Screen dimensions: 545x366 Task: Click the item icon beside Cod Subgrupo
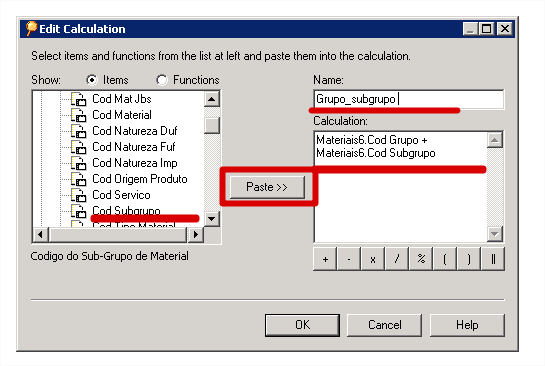coord(79,211)
